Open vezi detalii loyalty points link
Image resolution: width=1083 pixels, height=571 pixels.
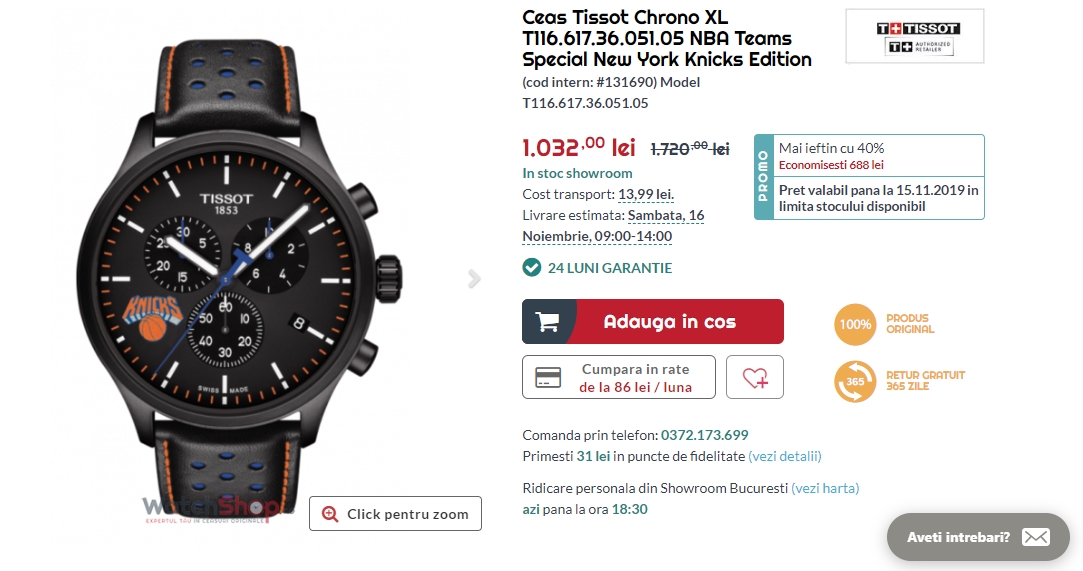coord(785,456)
